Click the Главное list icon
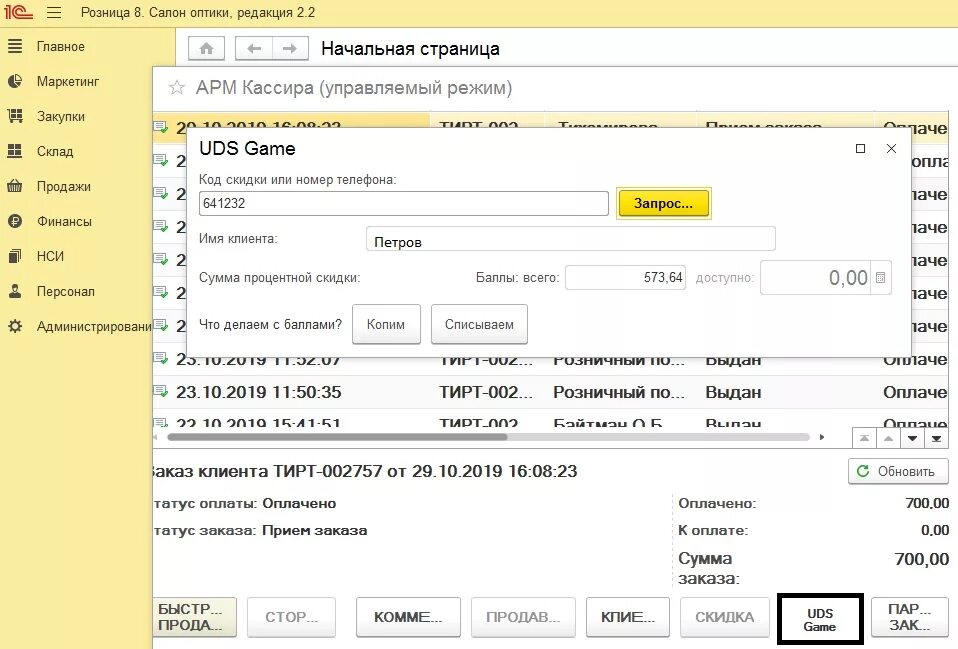The width and height of the screenshot is (958, 649). click(x=15, y=46)
